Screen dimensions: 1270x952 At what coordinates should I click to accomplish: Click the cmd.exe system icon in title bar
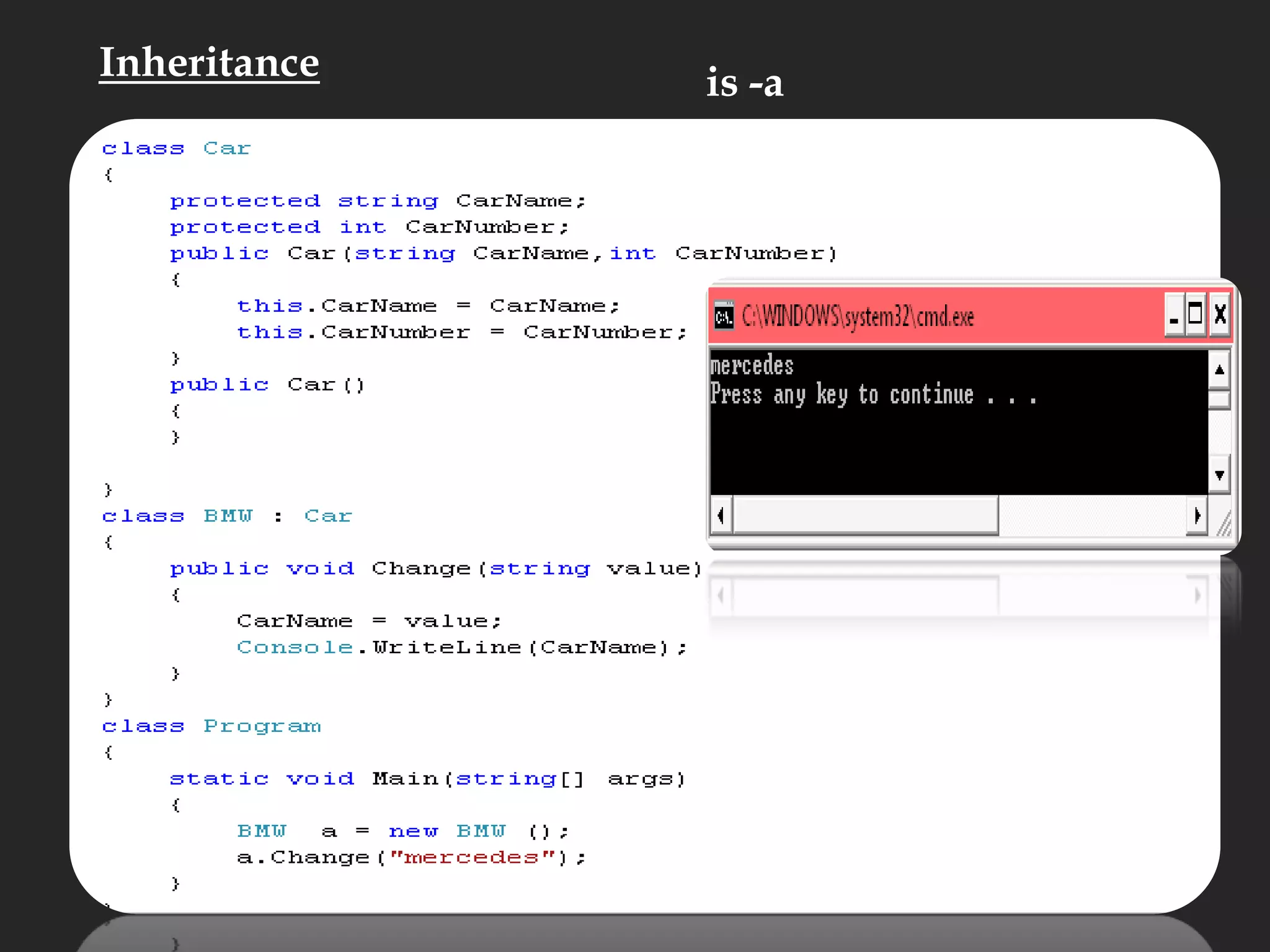(x=723, y=316)
